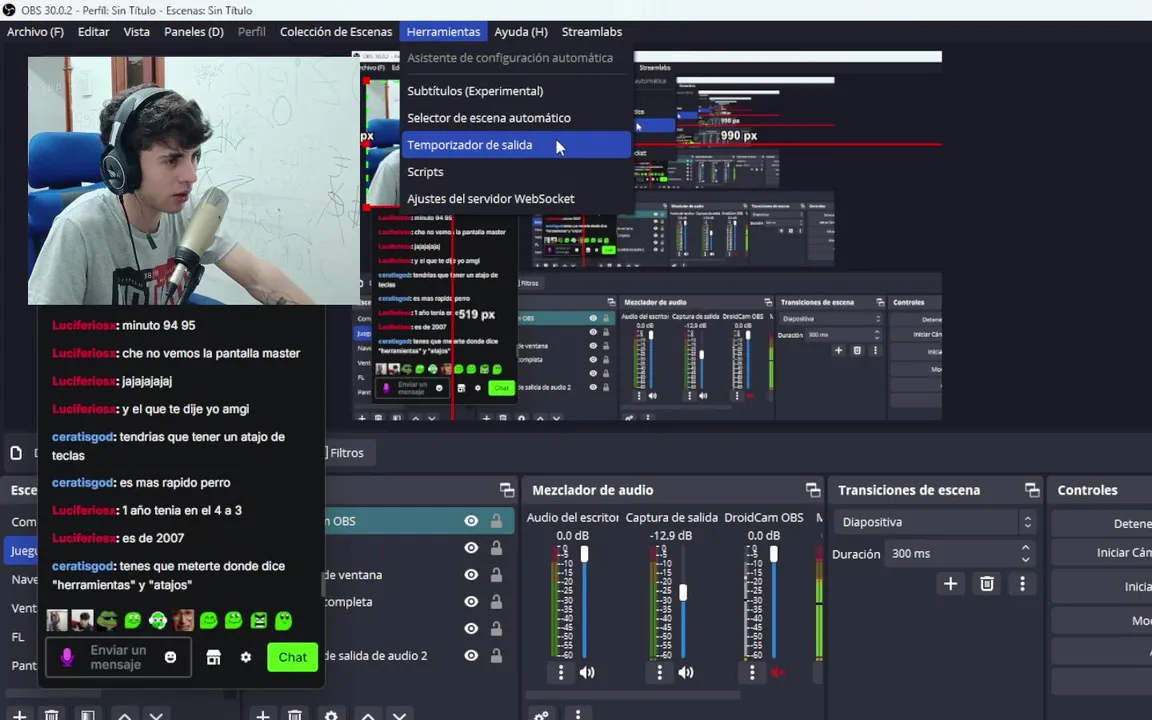Open the Streamlabs menu

(x=591, y=32)
